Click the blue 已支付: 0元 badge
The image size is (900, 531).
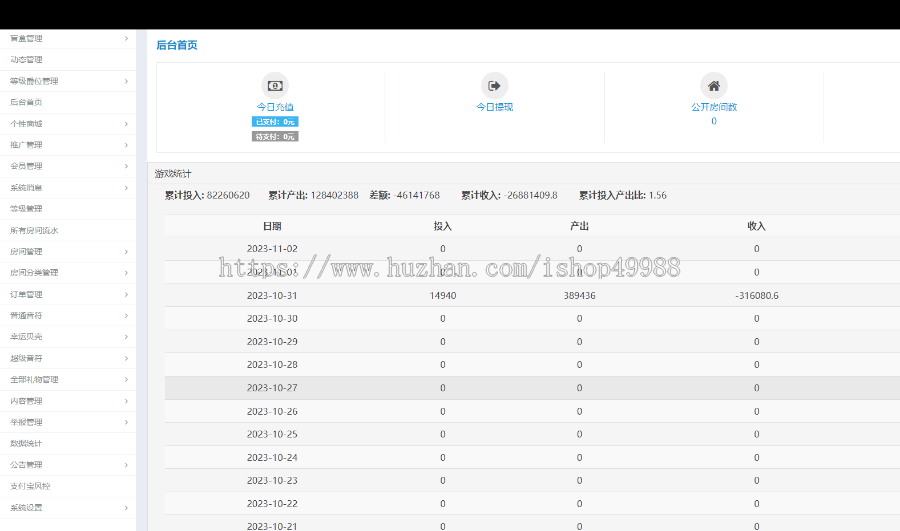(x=275, y=122)
